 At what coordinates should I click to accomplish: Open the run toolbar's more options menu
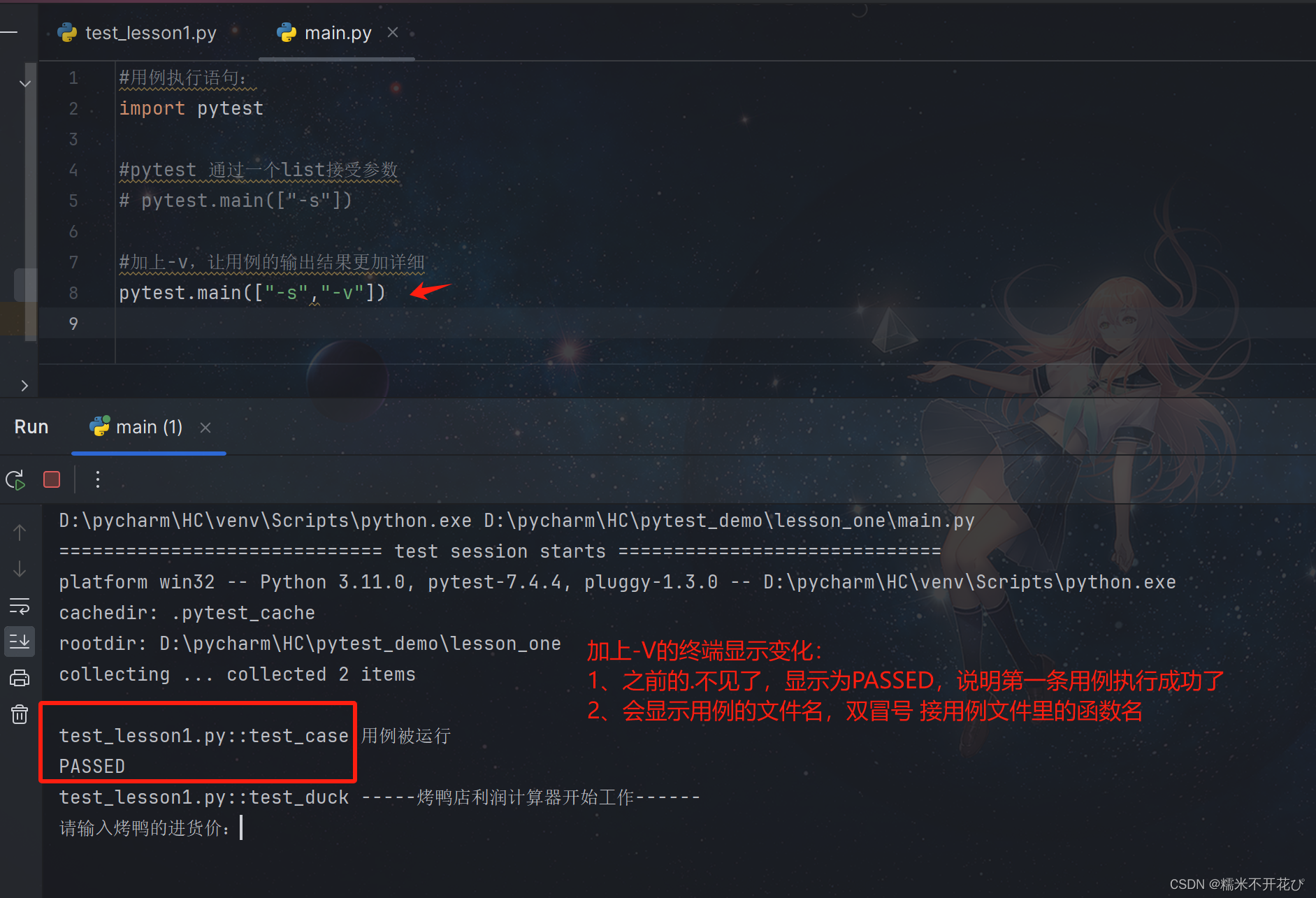98,479
